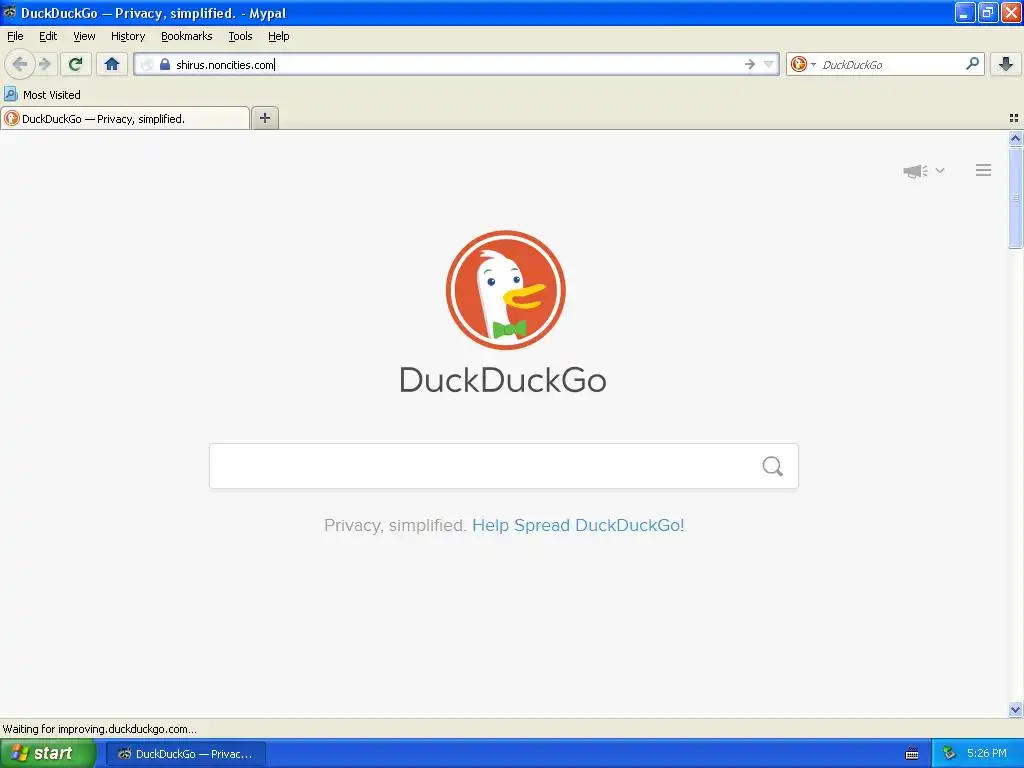The height and width of the screenshot is (768, 1024).
Task: Open the Bookmarks menu
Action: pos(187,36)
